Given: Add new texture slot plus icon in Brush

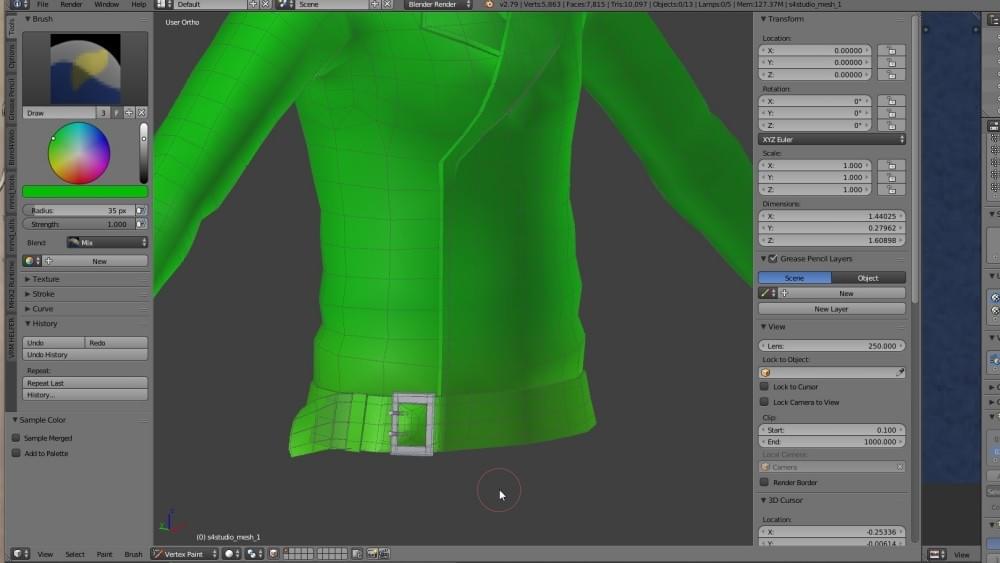Looking at the screenshot, I should pos(49,261).
